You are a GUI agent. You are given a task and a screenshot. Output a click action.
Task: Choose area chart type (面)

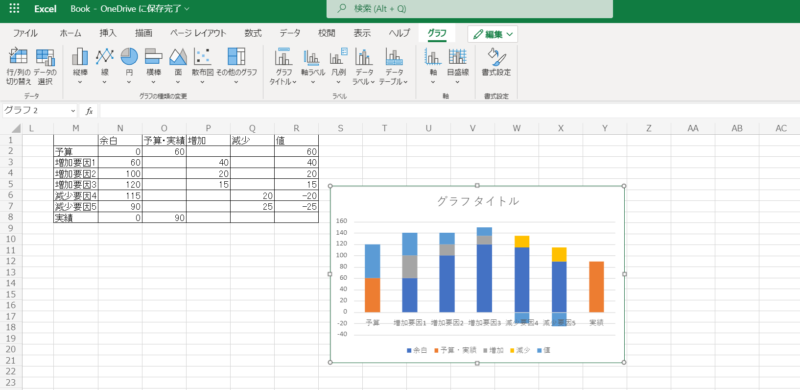178,67
